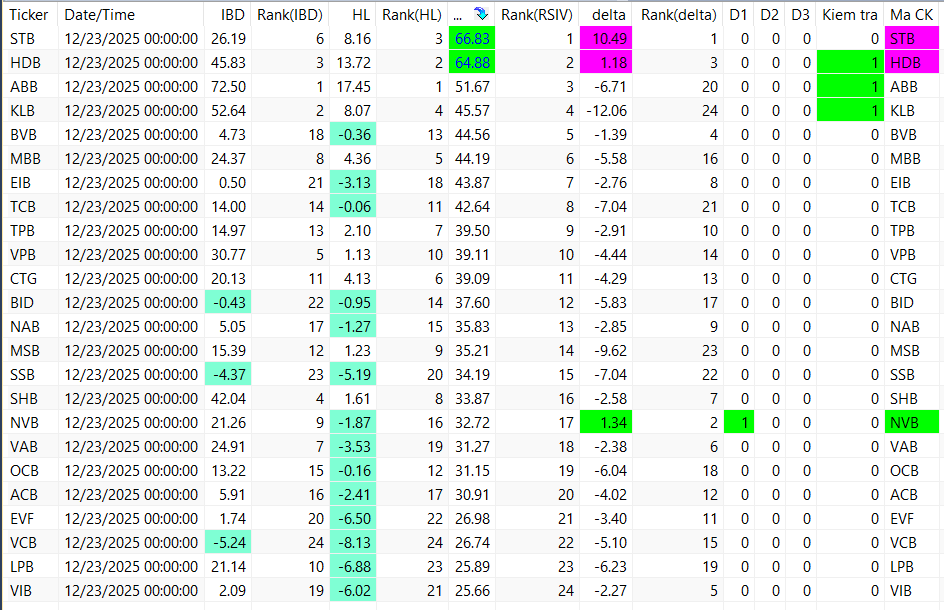Click the green Kiem tra cell in HDB row
This screenshot has height=610, width=944.
click(850, 63)
